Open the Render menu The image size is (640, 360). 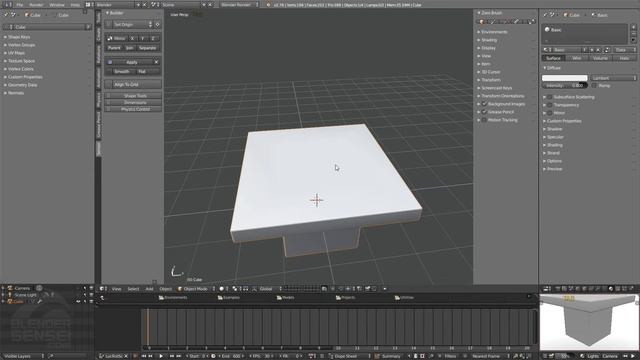click(36, 5)
